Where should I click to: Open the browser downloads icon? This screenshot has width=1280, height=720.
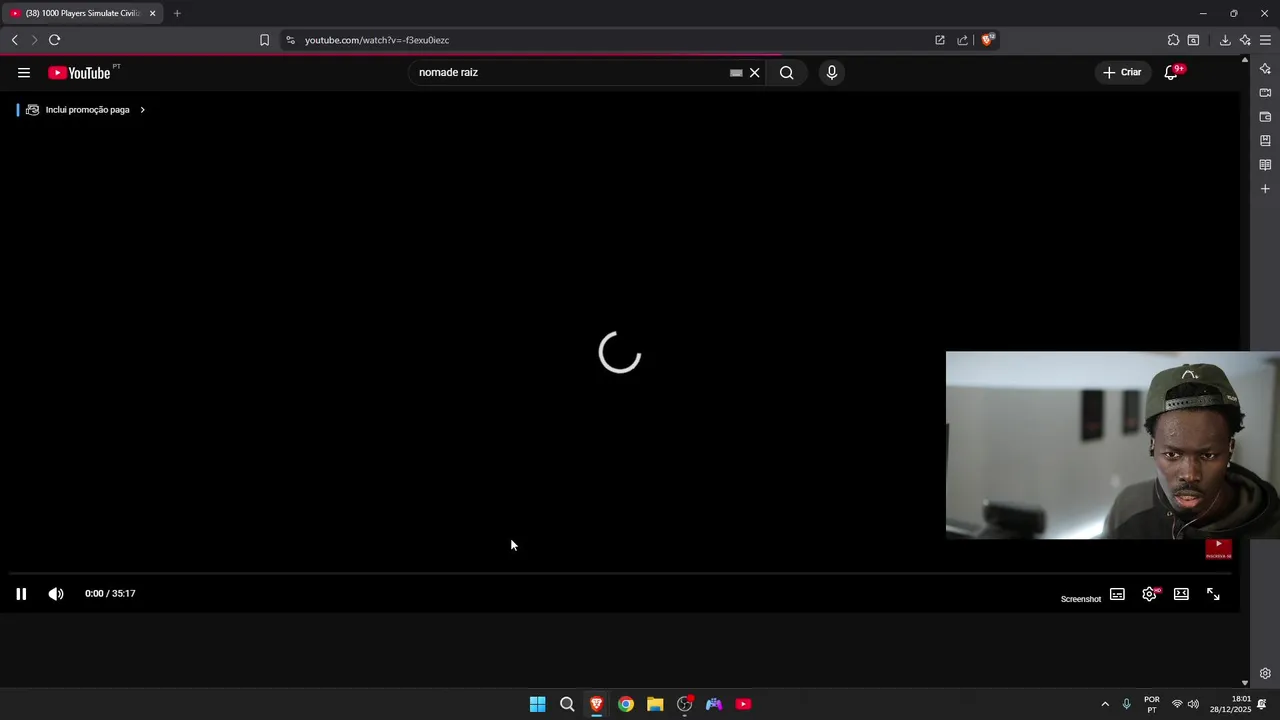coord(1225,40)
